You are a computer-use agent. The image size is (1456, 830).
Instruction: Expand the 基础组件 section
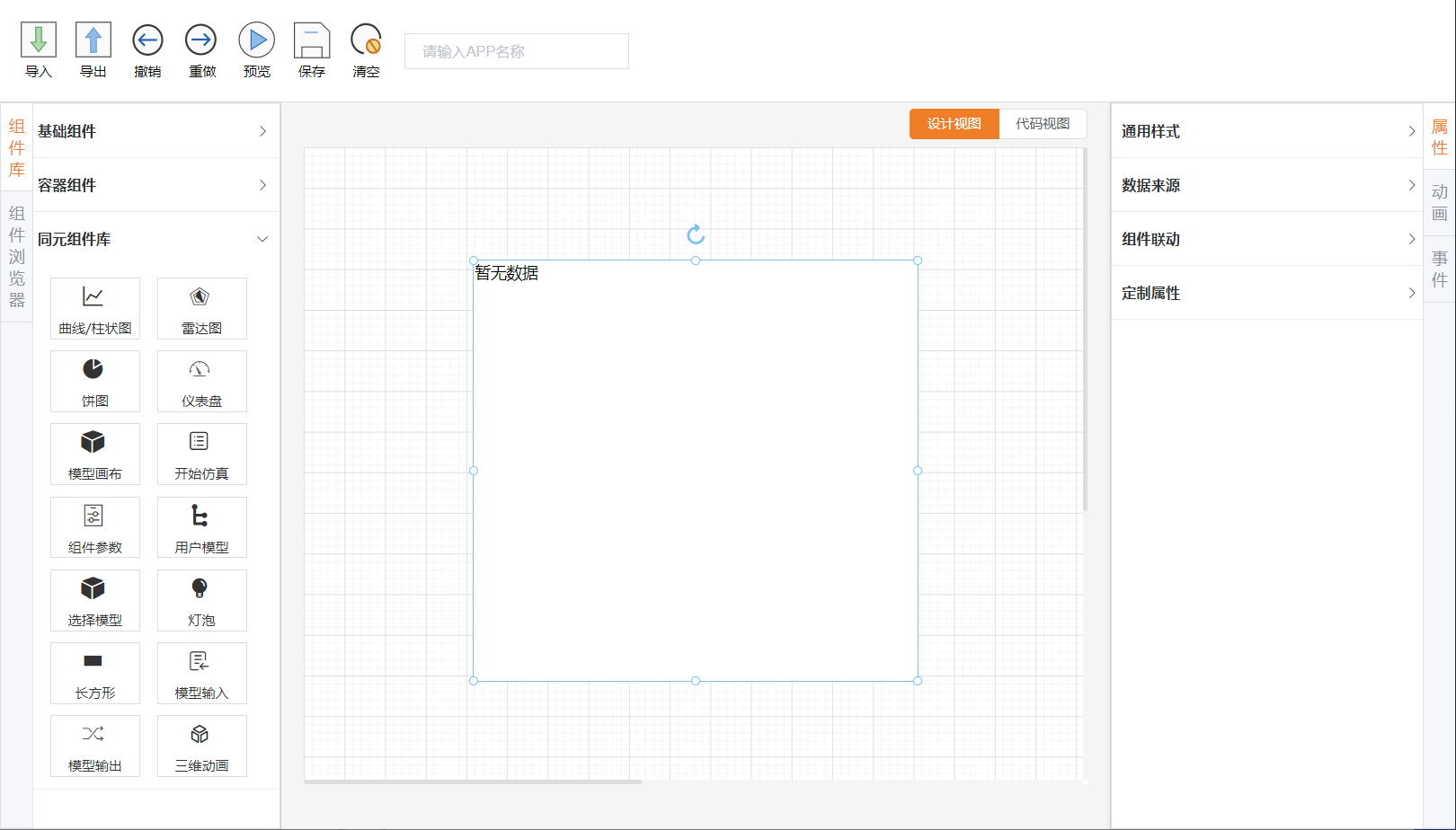pyautogui.click(x=156, y=131)
